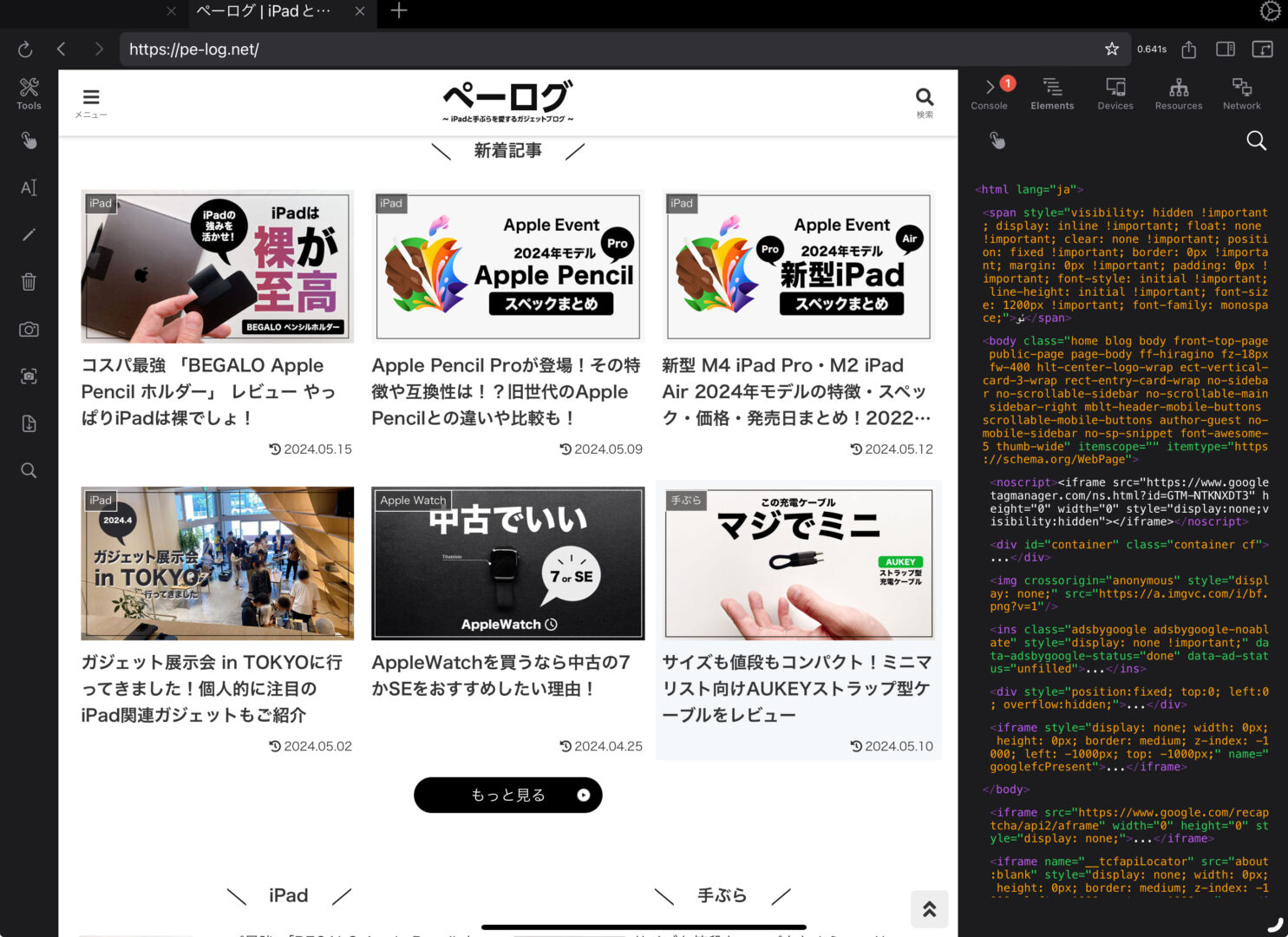
Task: Click the ガジェット展示会 in TOKYO thumbnail
Action: [217, 564]
